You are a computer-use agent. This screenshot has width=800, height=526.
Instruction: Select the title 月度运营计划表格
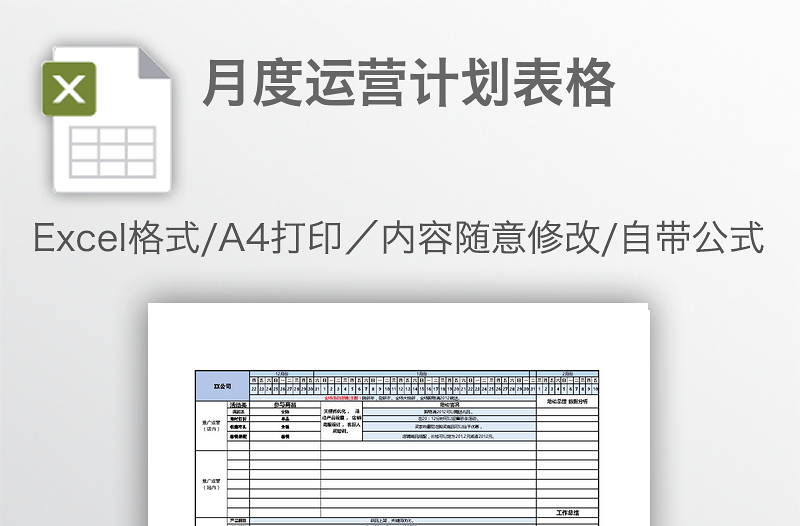pos(409,83)
